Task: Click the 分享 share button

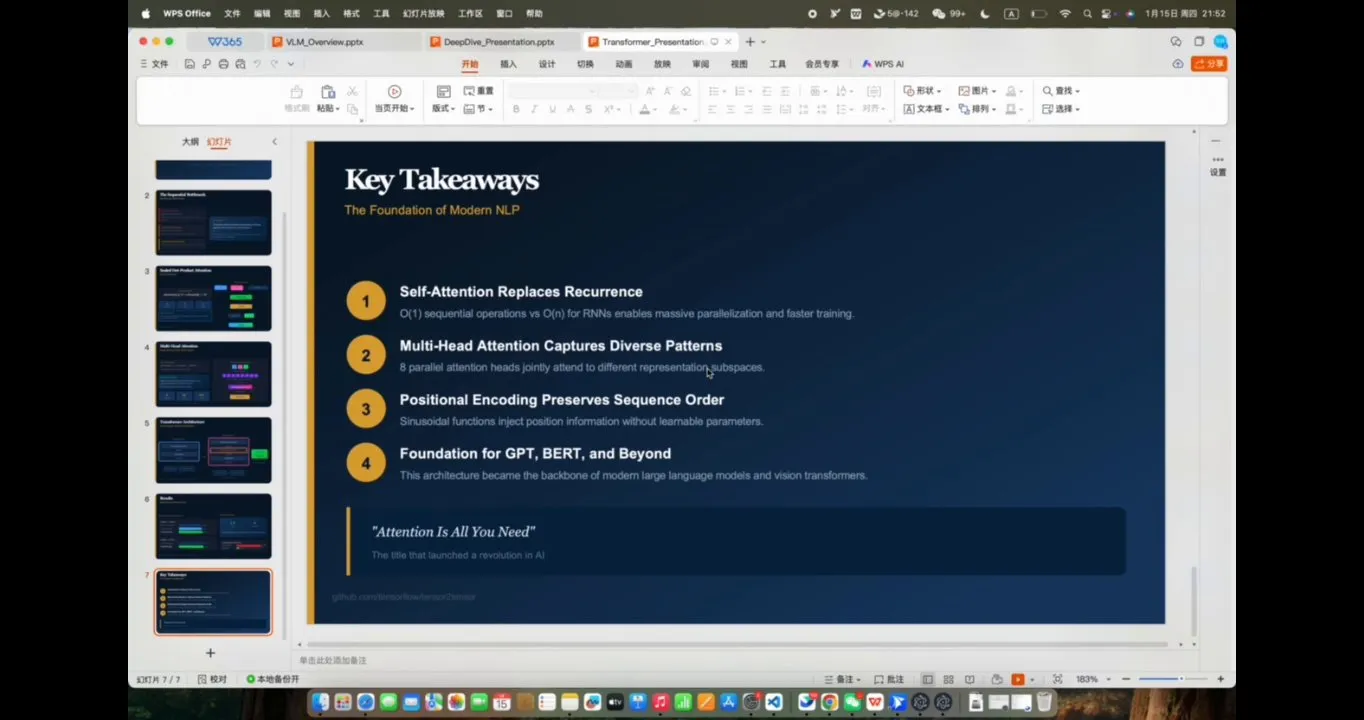Action: point(1209,64)
